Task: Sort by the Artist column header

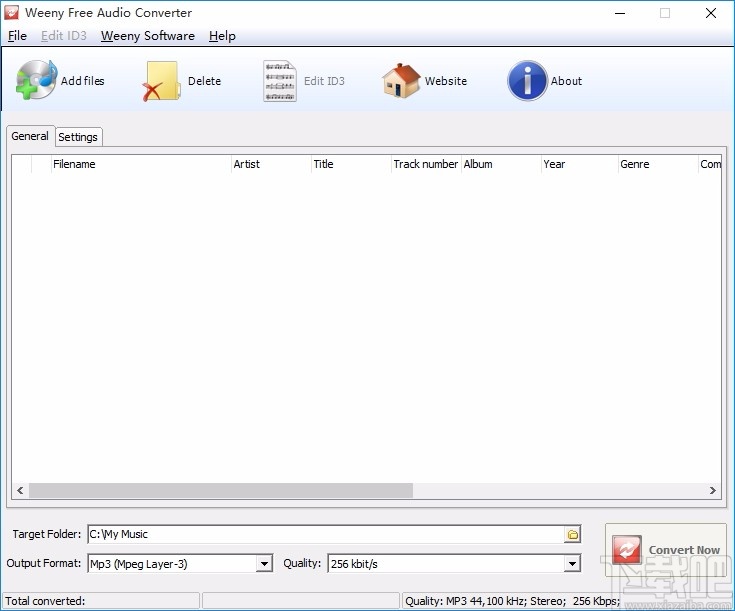Action: [x=271, y=164]
